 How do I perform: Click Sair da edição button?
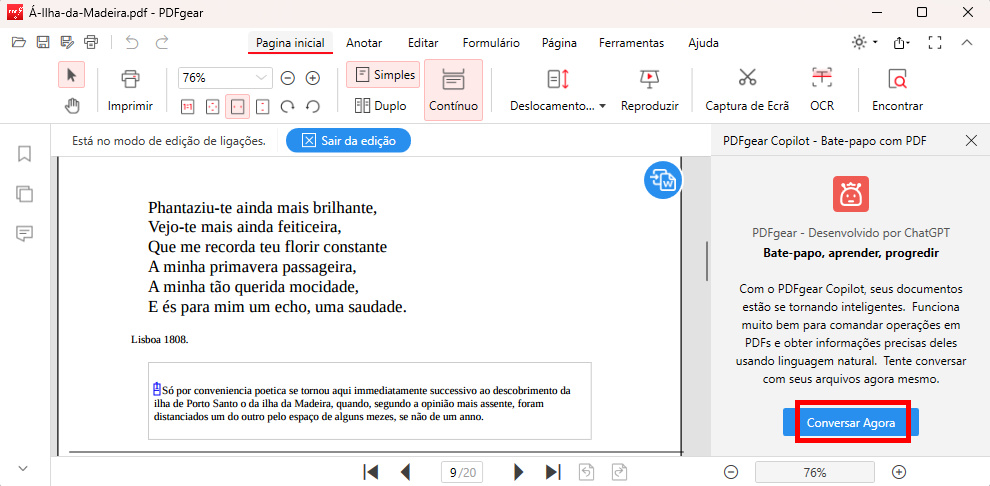click(x=349, y=141)
